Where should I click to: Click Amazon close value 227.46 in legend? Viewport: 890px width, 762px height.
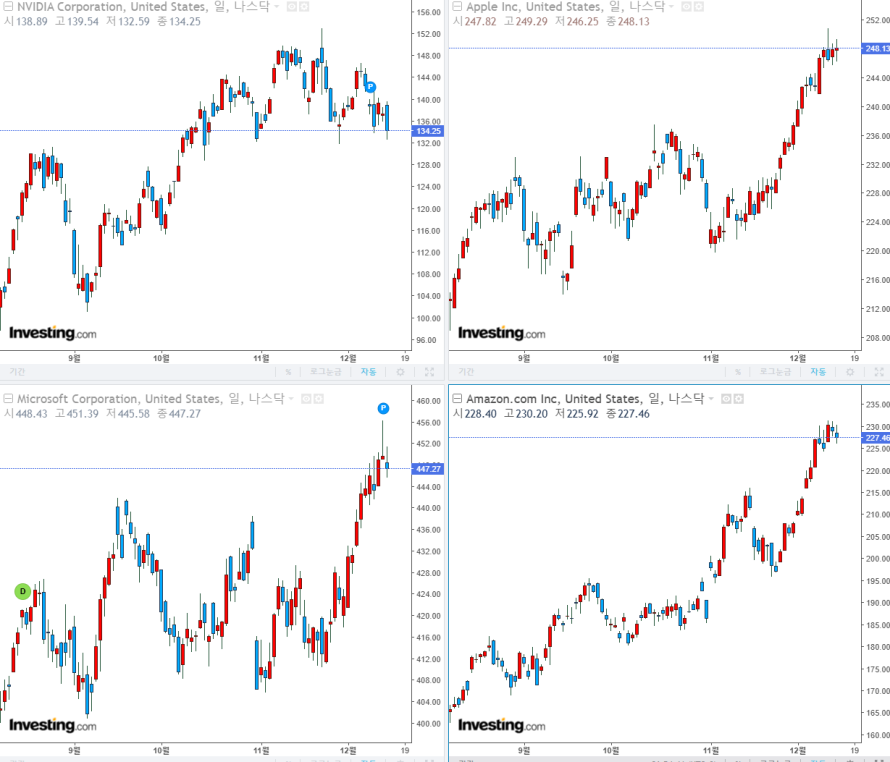(x=633, y=414)
